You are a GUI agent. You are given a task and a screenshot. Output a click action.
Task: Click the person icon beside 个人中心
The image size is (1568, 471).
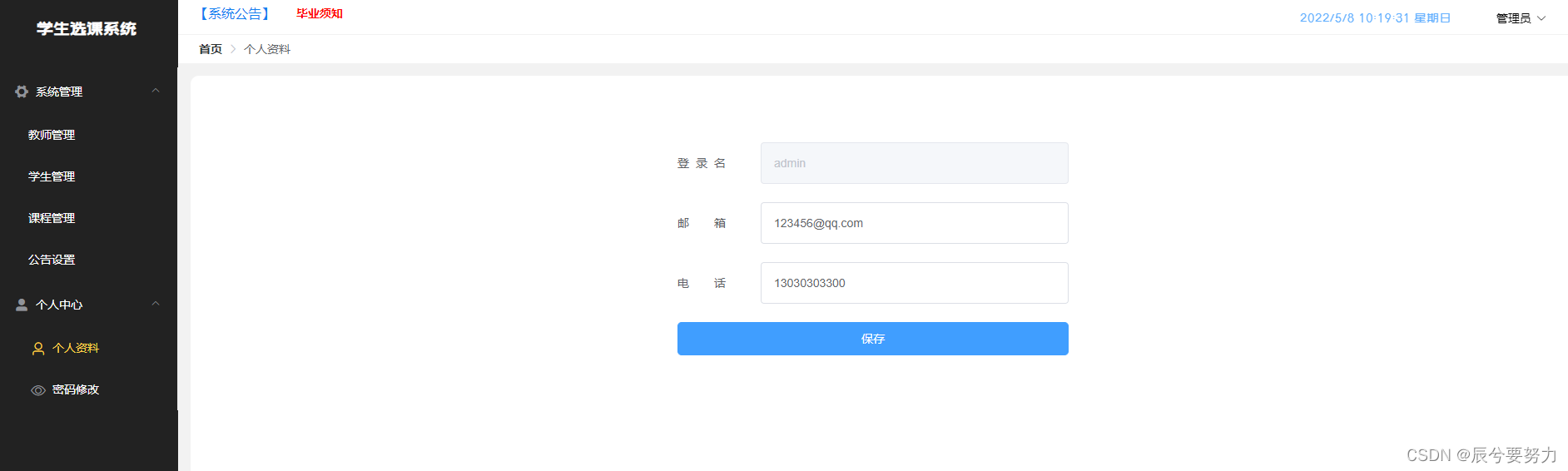click(22, 305)
